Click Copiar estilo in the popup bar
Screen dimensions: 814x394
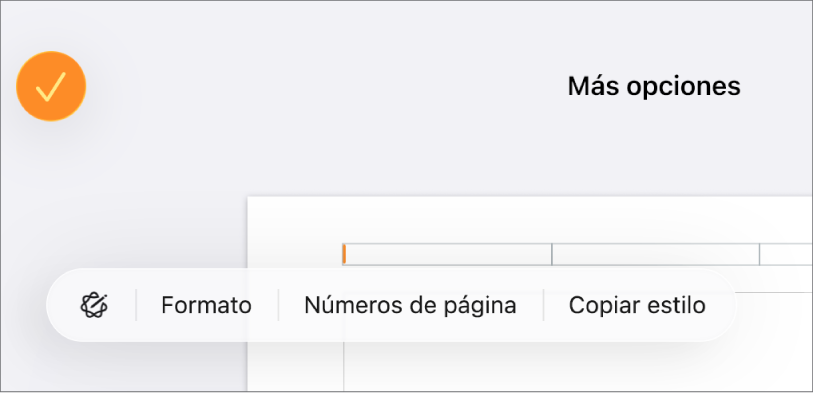tap(637, 305)
